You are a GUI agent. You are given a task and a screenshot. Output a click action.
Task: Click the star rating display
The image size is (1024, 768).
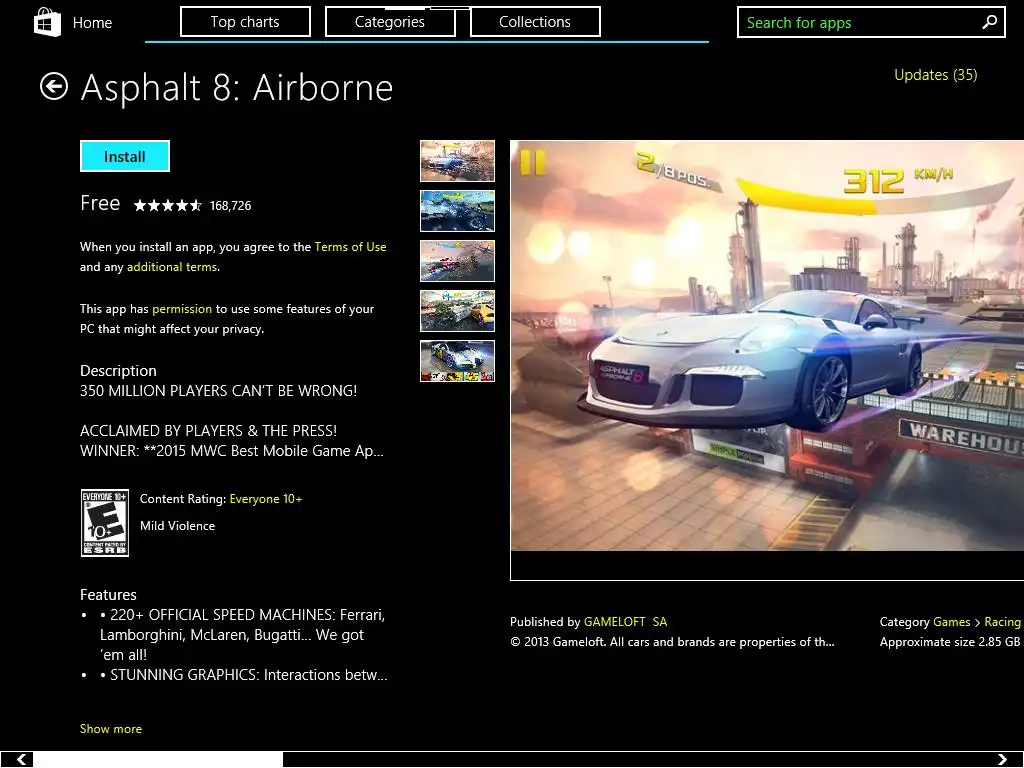pyautogui.click(x=168, y=206)
